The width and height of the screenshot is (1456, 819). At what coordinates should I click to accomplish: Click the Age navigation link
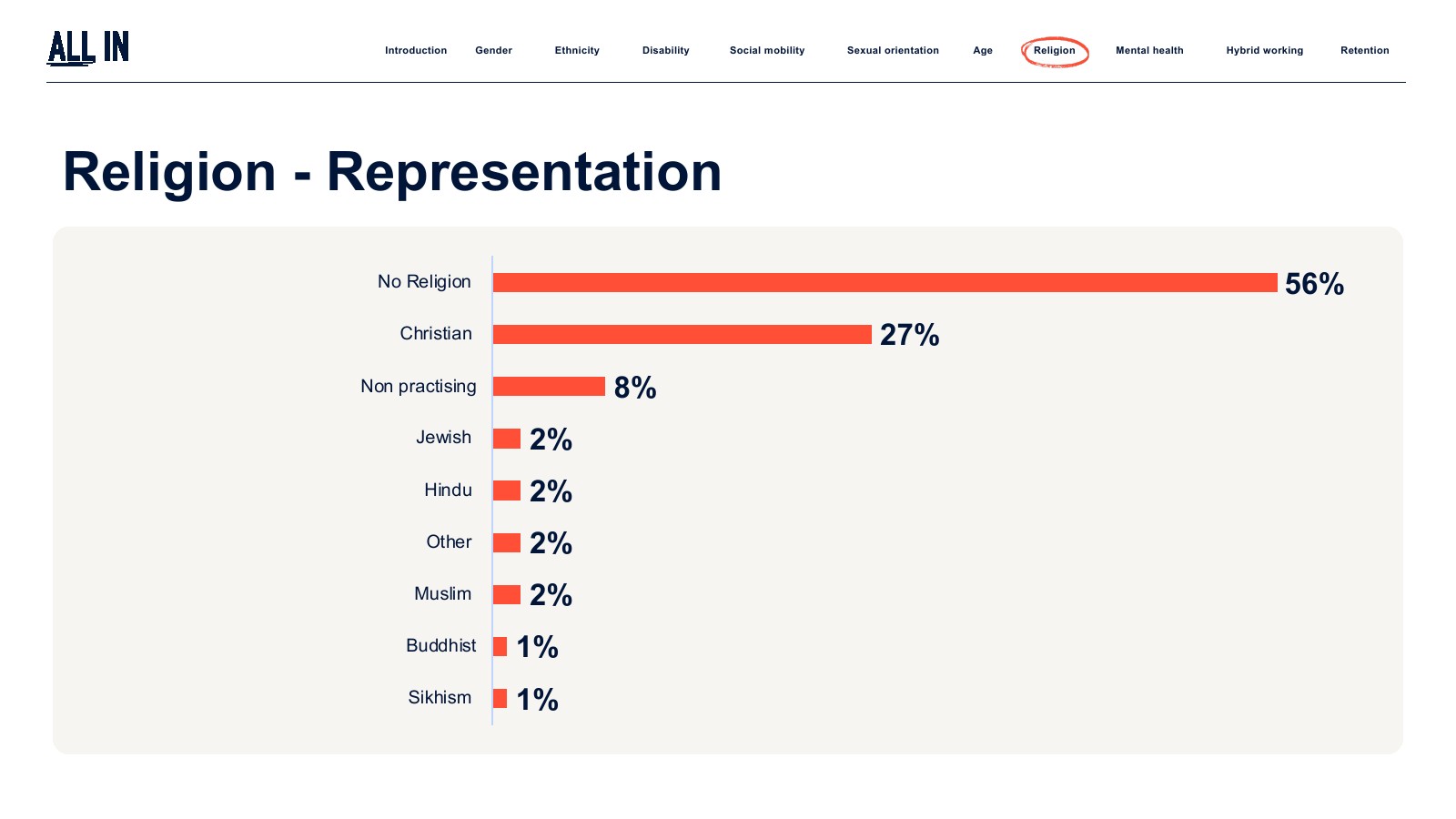[x=983, y=51]
